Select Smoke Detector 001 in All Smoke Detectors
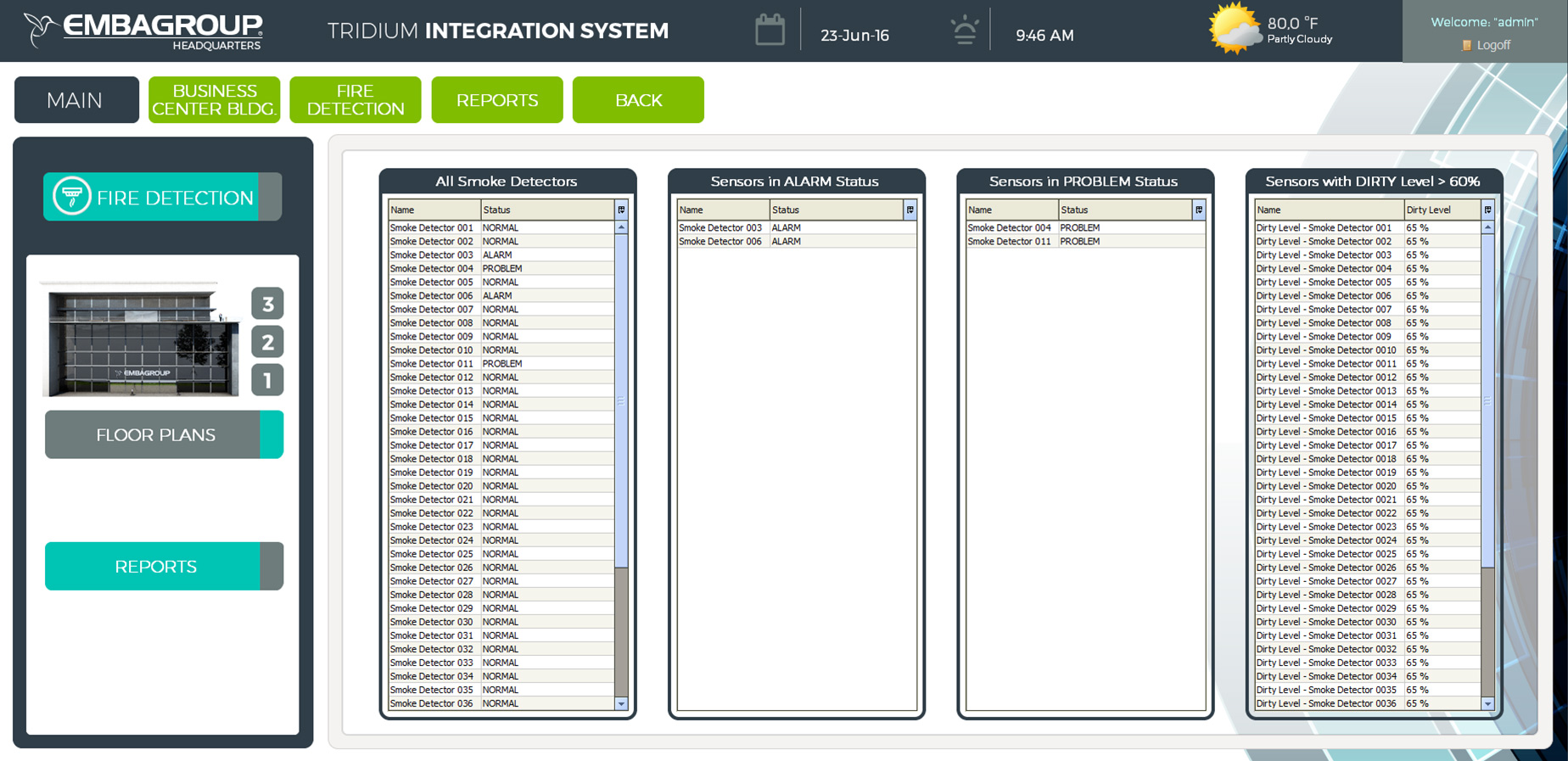The image size is (1568, 761). [501, 227]
